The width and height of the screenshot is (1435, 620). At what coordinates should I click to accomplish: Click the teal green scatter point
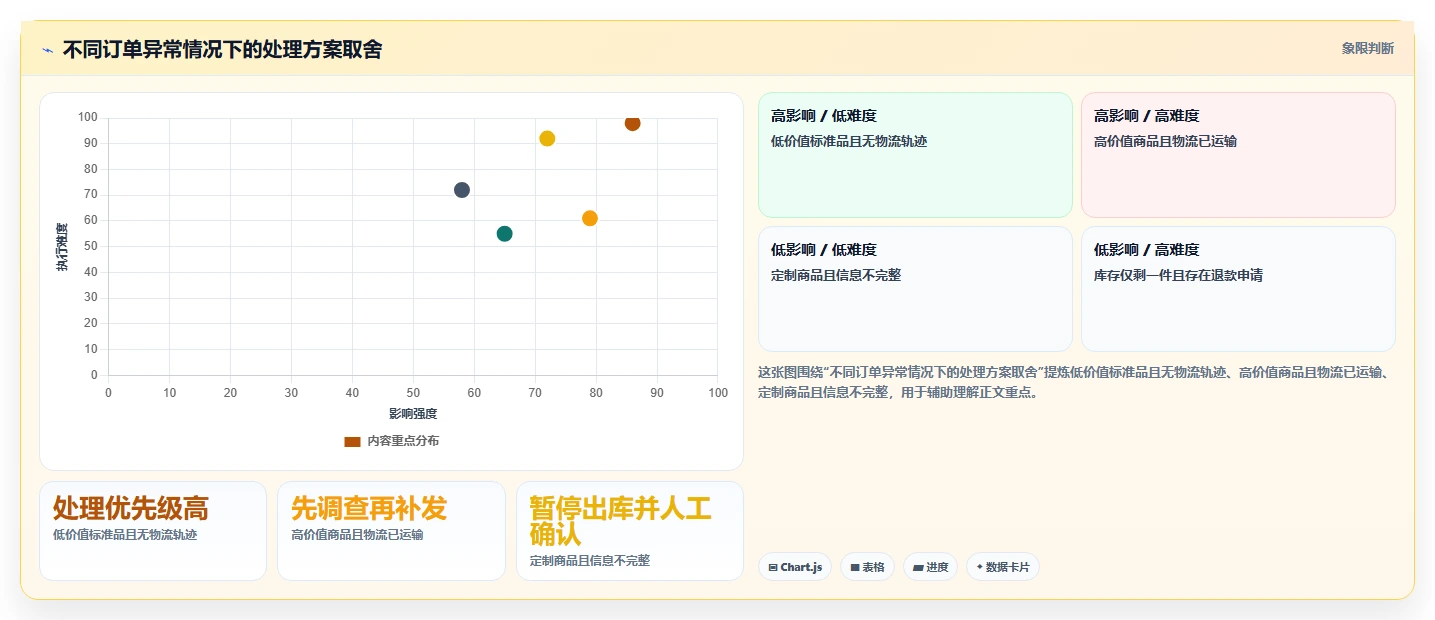(x=504, y=234)
